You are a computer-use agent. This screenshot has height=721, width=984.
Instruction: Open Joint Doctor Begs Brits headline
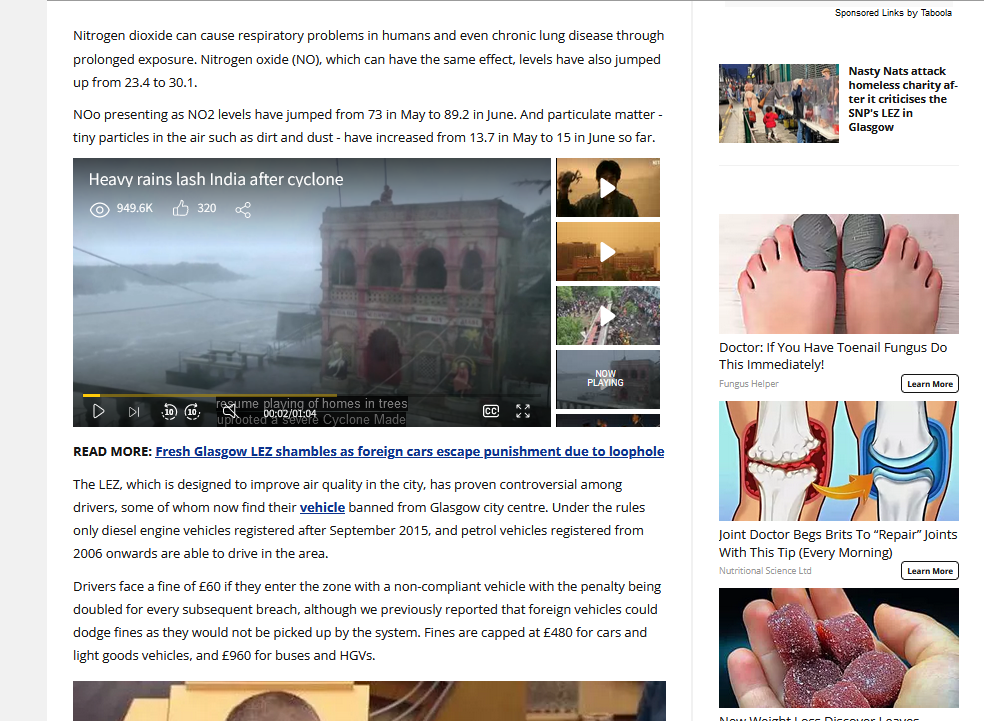point(838,543)
